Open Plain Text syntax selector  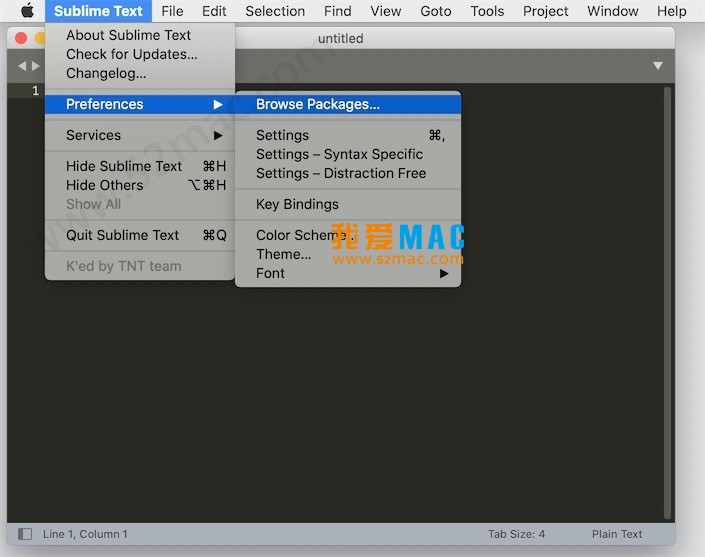pos(617,534)
